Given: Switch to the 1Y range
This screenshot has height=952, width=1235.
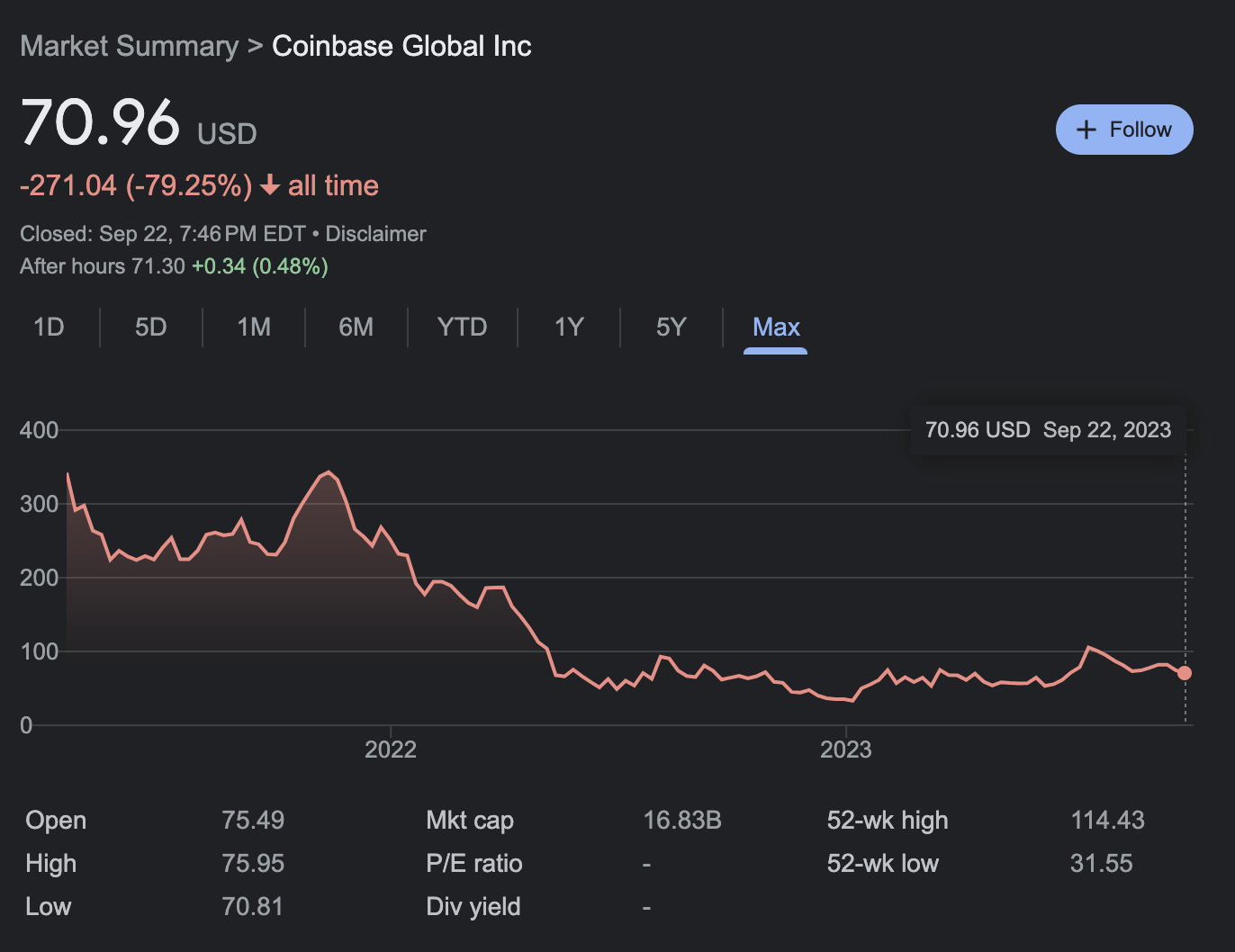Looking at the screenshot, I should [x=569, y=327].
